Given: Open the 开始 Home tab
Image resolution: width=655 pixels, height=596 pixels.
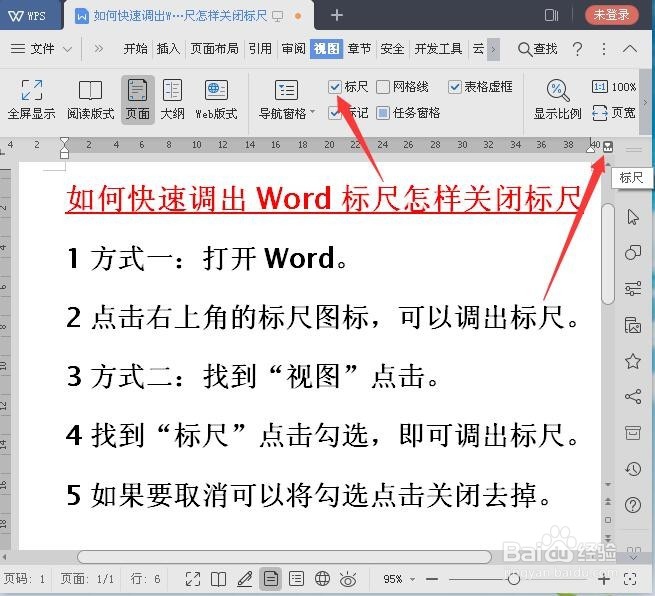Looking at the screenshot, I should [x=135, y=49].
